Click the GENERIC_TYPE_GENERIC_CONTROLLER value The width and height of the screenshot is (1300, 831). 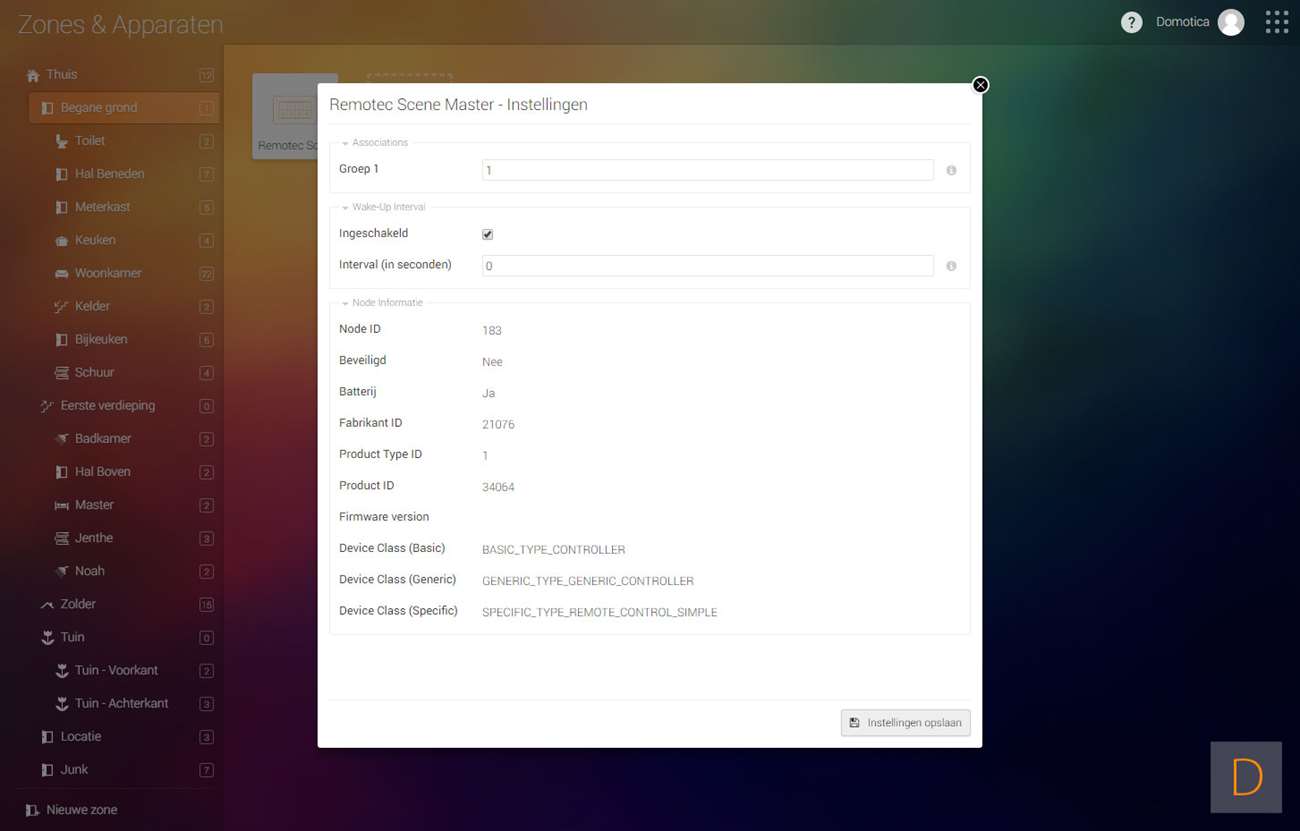click(588, 581)
